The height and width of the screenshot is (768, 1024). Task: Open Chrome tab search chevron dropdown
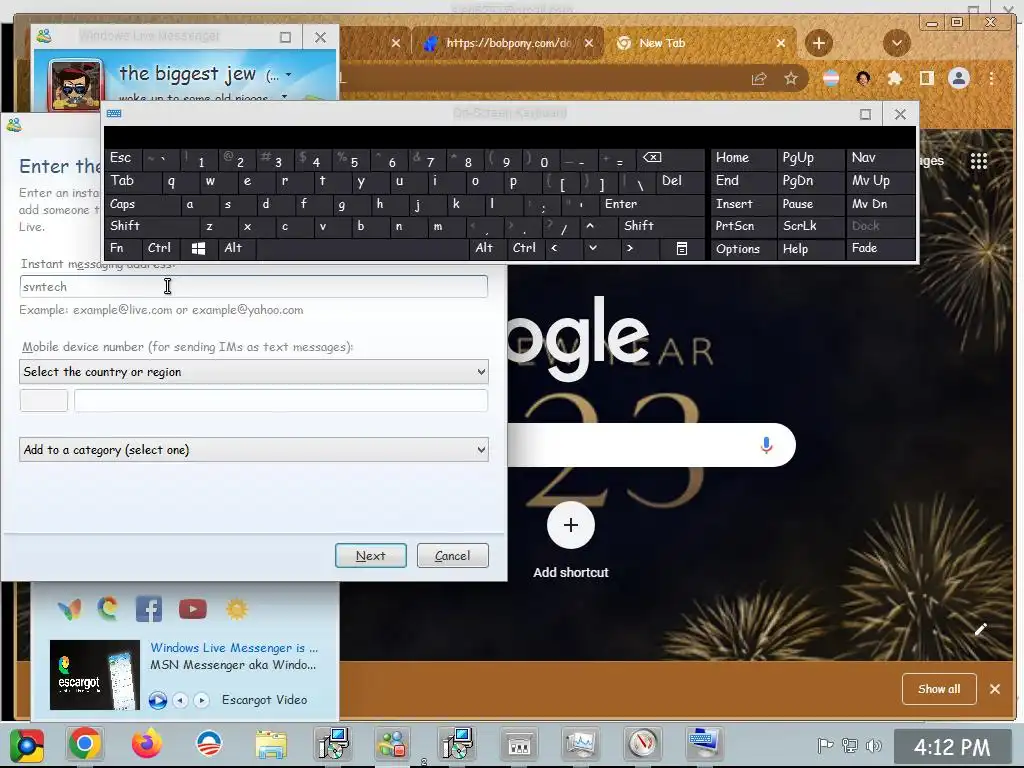(897, 43)
